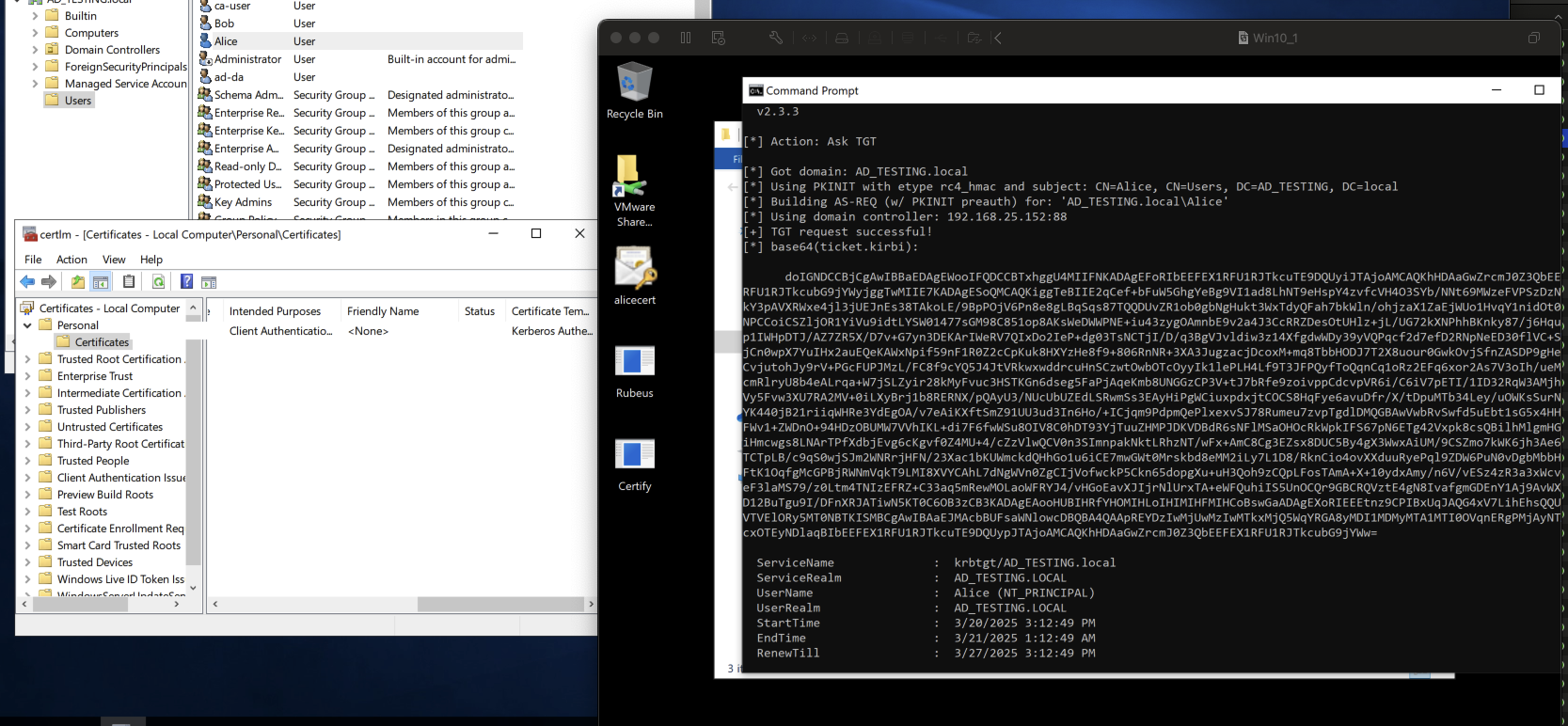Click certlm tree horizontal scrollbar right arrow
This screenshot has width=1568, height=726.
click(x=177, y=604)
